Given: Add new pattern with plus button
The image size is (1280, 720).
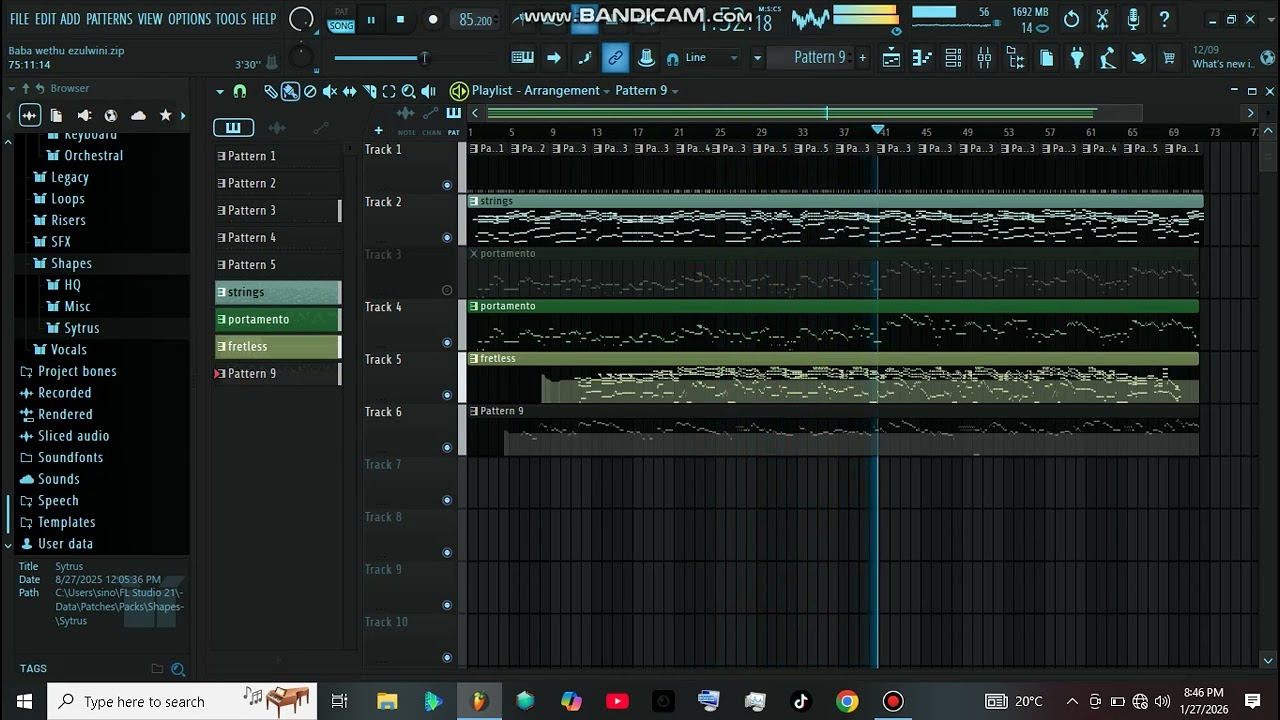Looking at the screenshot, I should click(x=862, y=58).
